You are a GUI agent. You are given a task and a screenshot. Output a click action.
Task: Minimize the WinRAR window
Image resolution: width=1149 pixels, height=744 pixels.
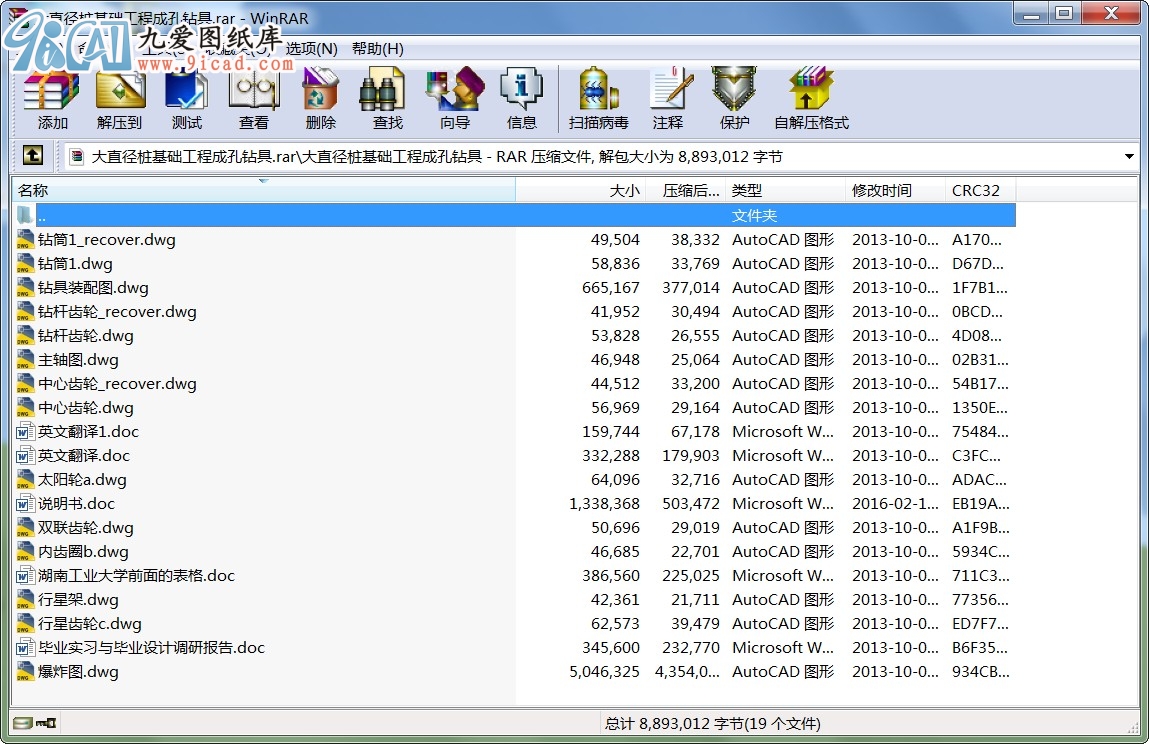coord(1032,12)
